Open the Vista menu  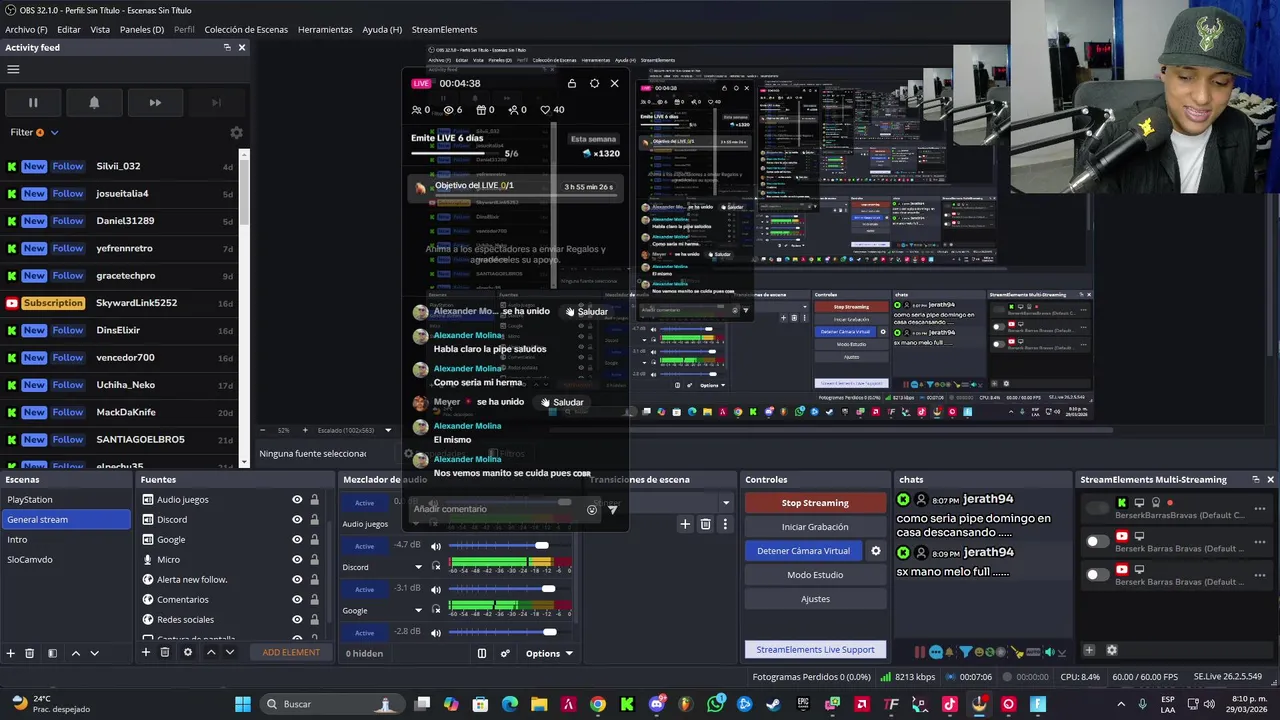pyautogui.click(x=100, y=29)
